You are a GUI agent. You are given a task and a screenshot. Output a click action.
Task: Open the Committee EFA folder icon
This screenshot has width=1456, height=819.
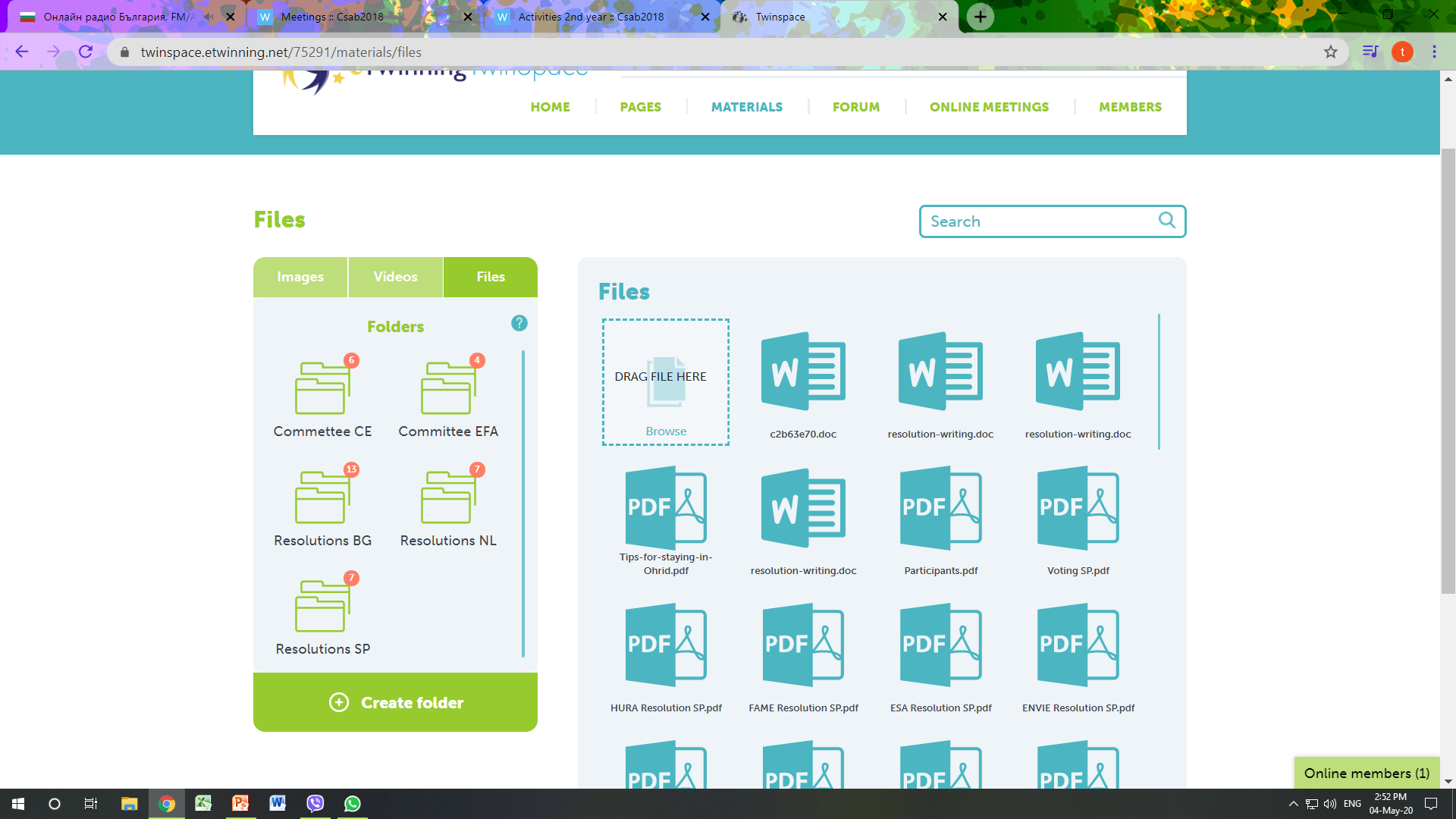448,388
